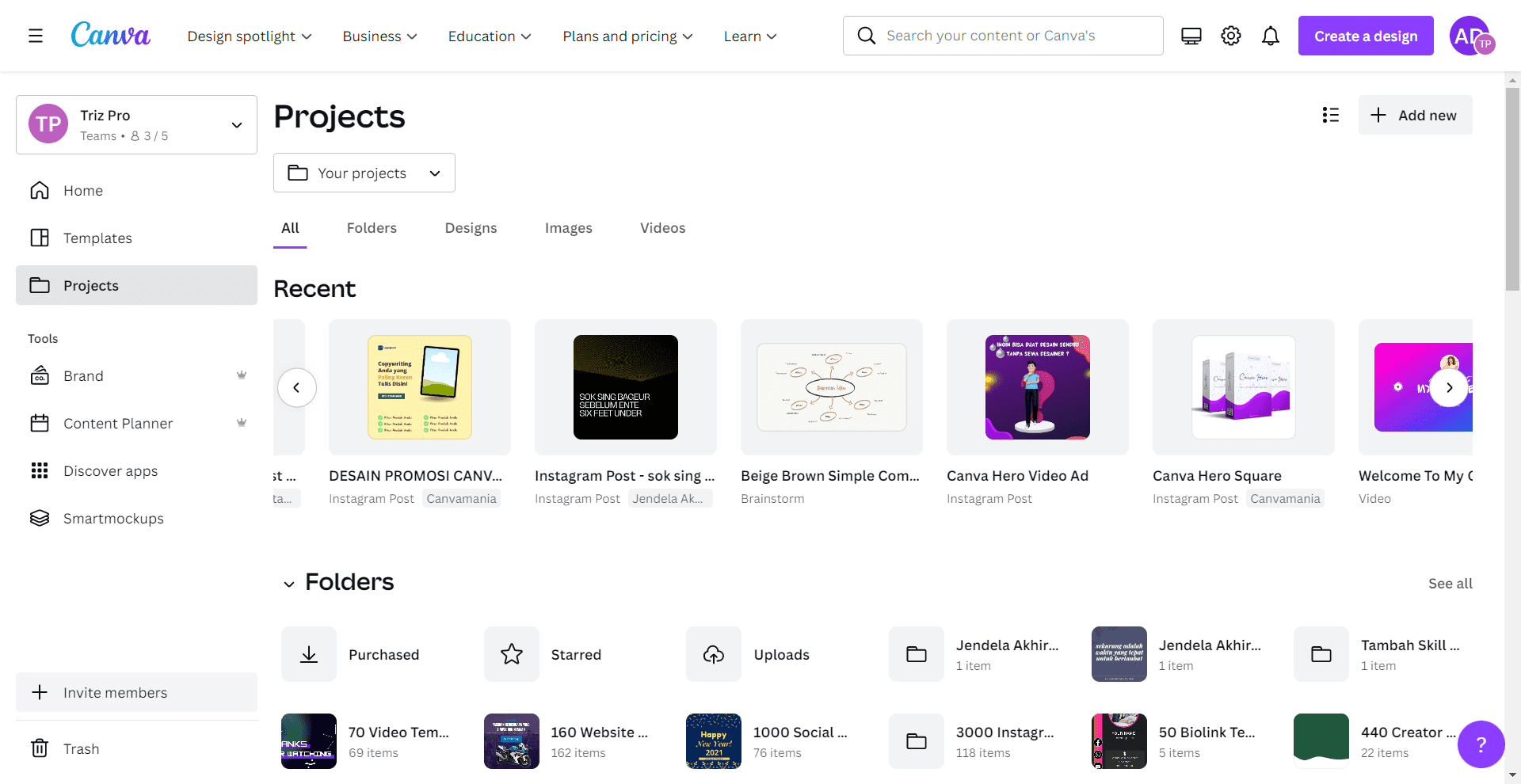Expand the Design spotlight menu

(250, 36)
